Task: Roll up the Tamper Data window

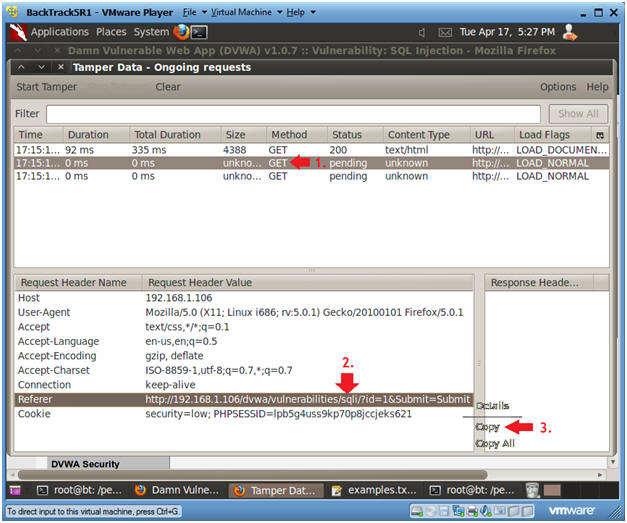Action: (x=21, y=67)
